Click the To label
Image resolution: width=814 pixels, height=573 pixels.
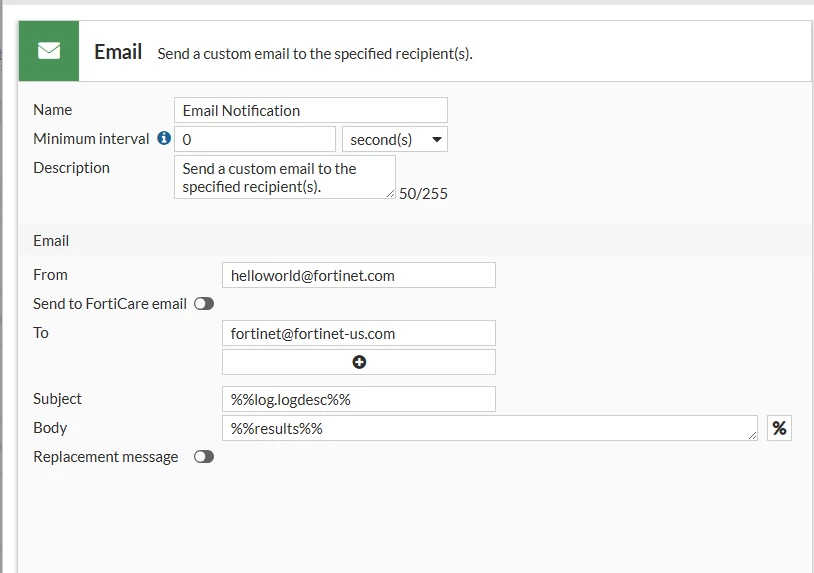pos(40,333)
